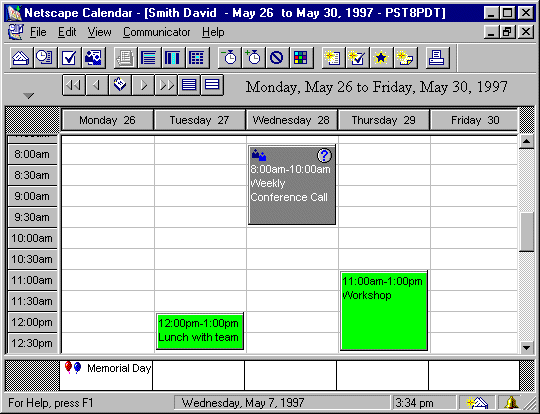540x414 pixels.
Task: Click the color palette grid icon
Action: pos(301,58)
